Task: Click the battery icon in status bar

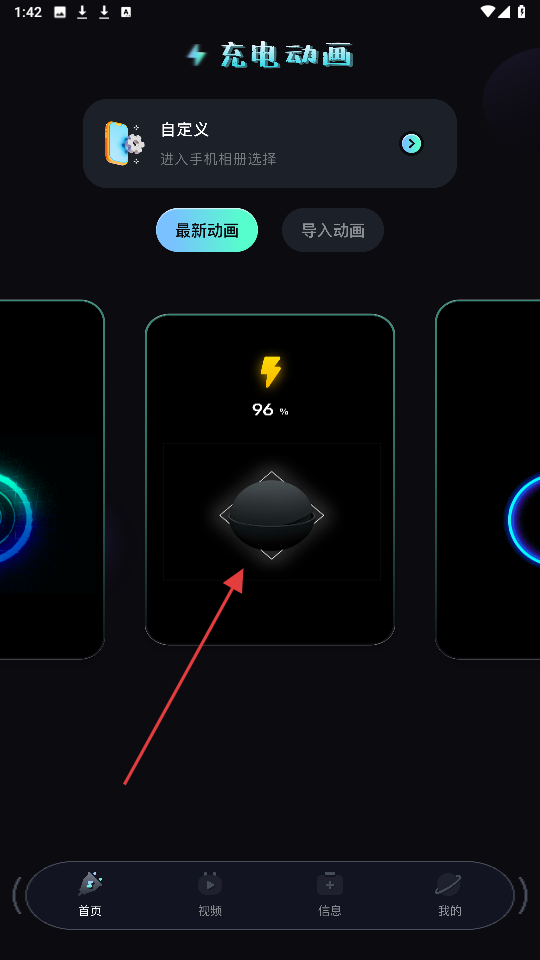Action: tap(522, 12)
